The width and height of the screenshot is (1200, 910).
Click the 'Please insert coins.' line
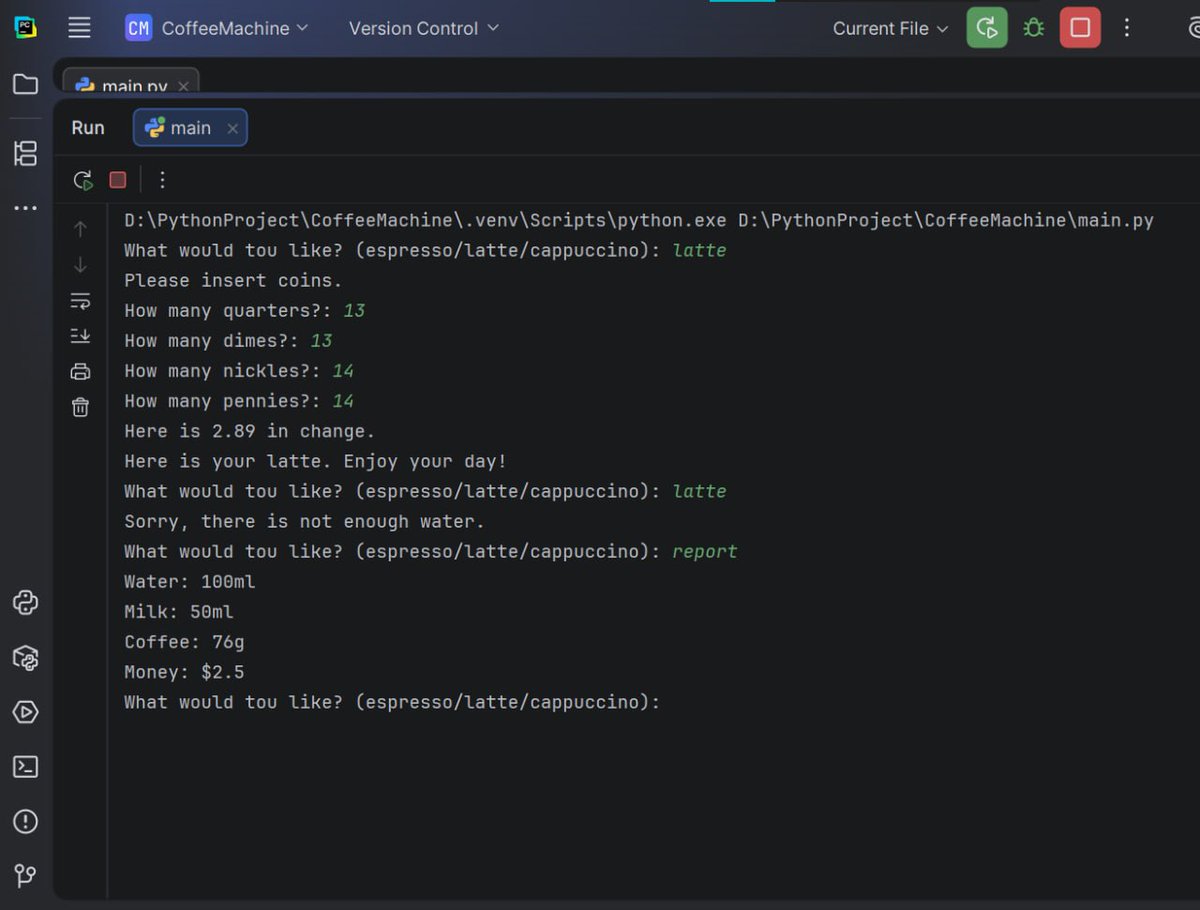pyautogui.click(x=233, y=280)
